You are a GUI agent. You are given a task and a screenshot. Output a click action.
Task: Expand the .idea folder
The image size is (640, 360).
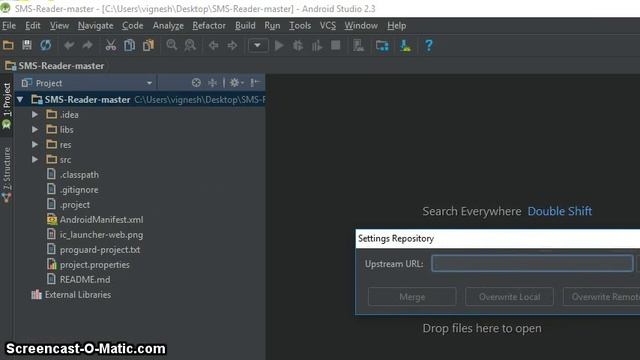[35, 115]
